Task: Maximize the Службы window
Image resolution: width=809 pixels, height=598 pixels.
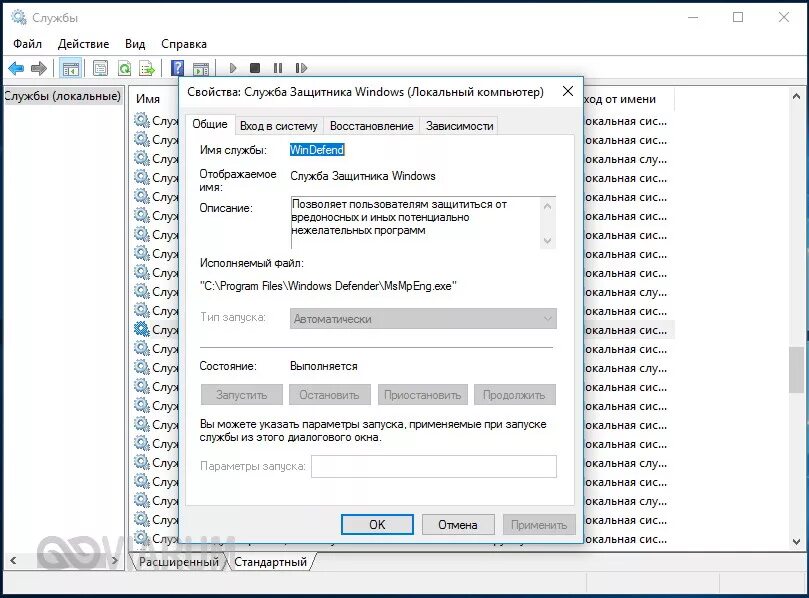Action: (x=738, y=18)
